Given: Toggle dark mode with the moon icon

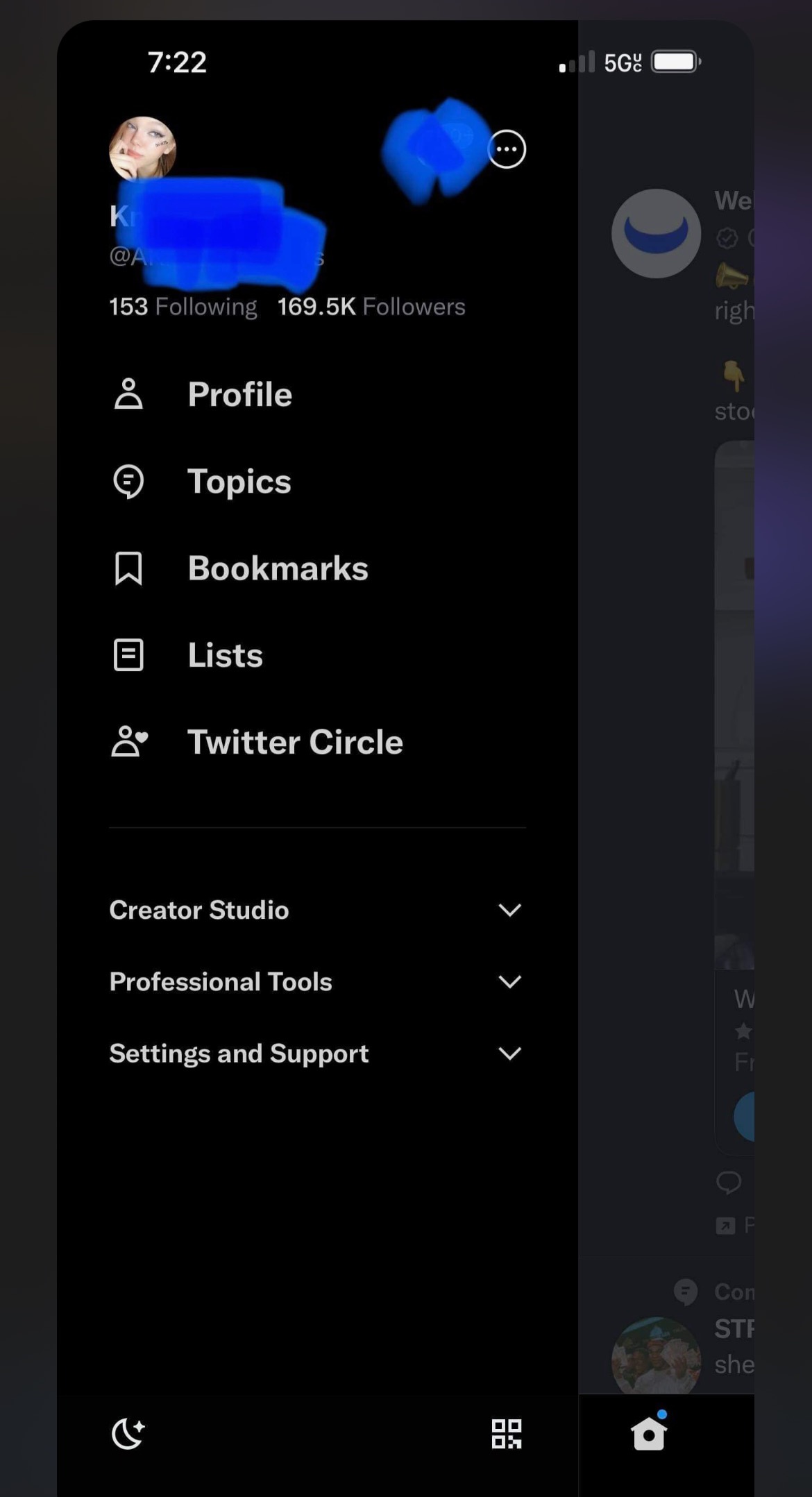Looking at the screenshot, I should pos(128,1434).
